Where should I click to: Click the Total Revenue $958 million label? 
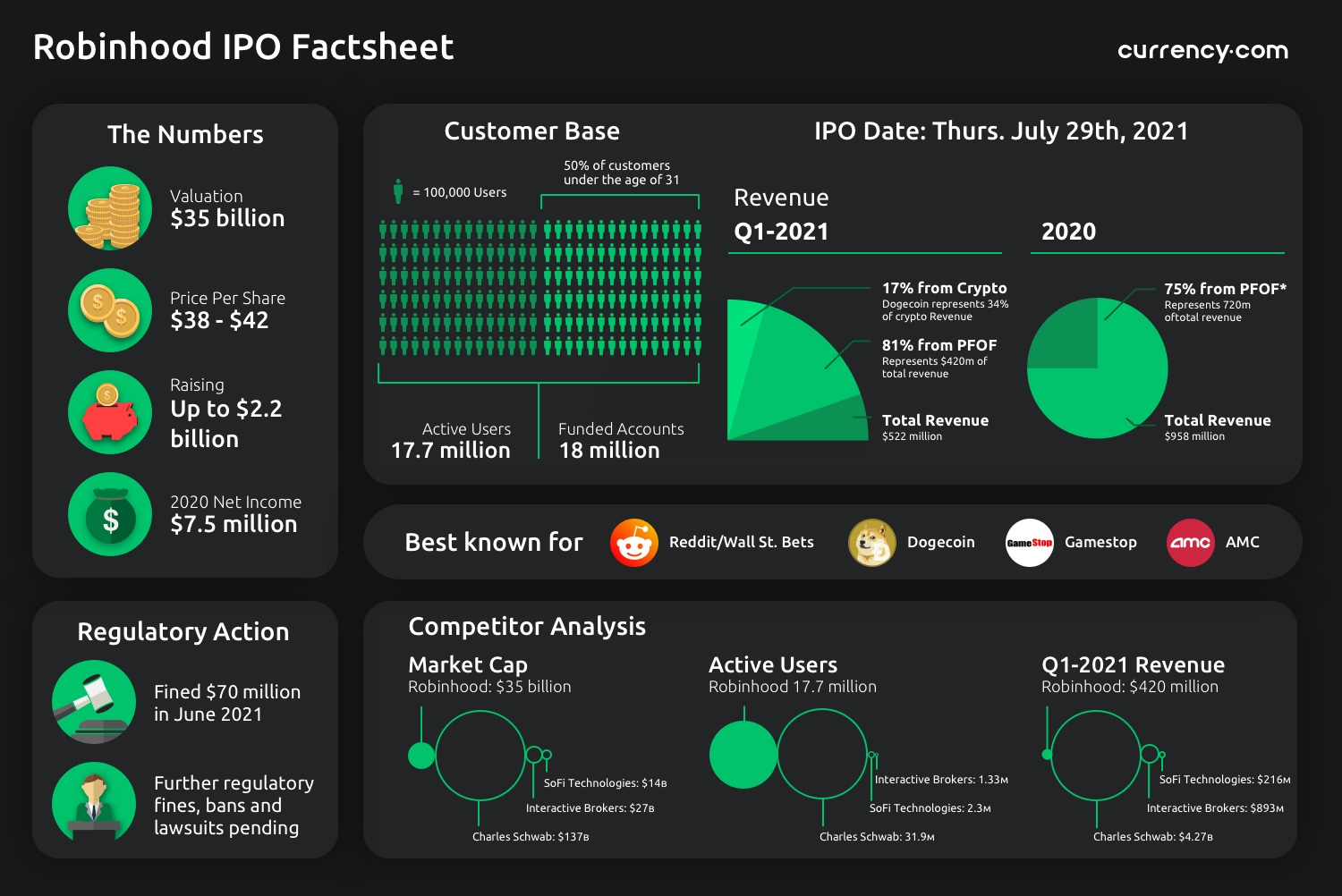click(x=1218, y=427)
